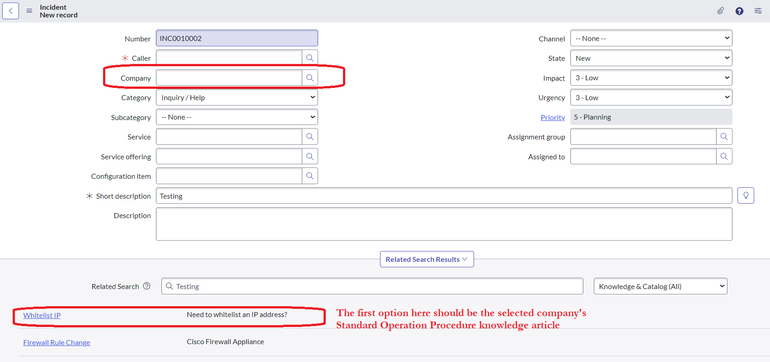This screenshot has width=770, height=362.
Task: Open the Category dropdown showing Inquiry / Help
Action: coord(237,97)
